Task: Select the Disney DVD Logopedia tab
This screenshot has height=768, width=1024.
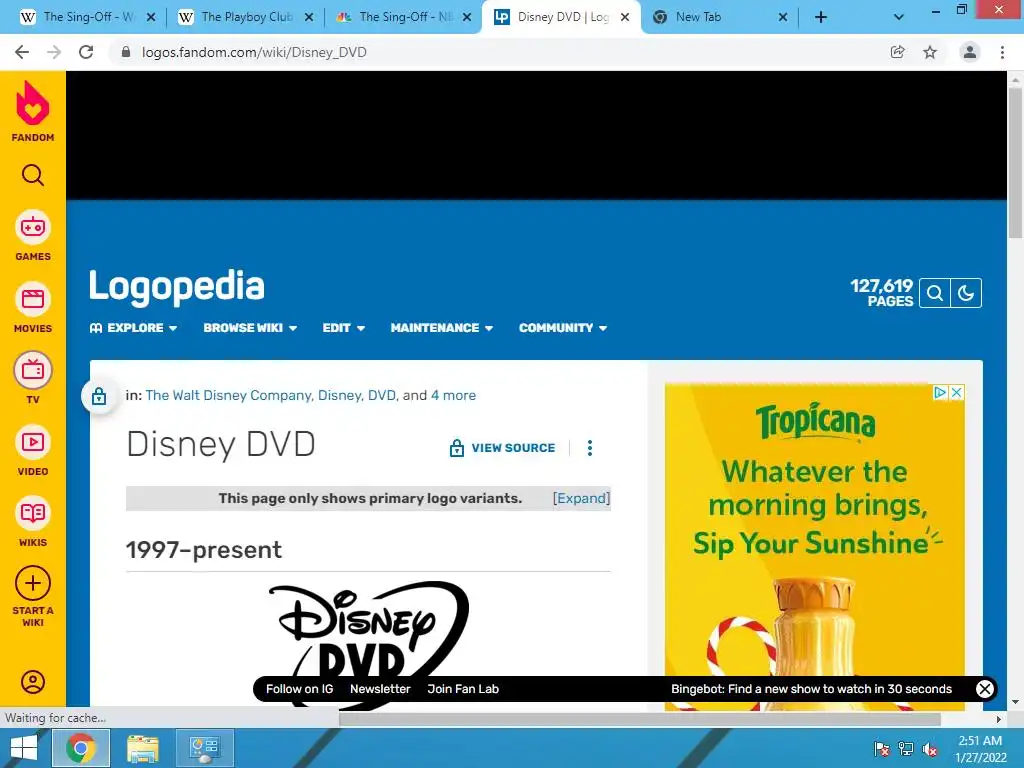Action: click(562, 18)
